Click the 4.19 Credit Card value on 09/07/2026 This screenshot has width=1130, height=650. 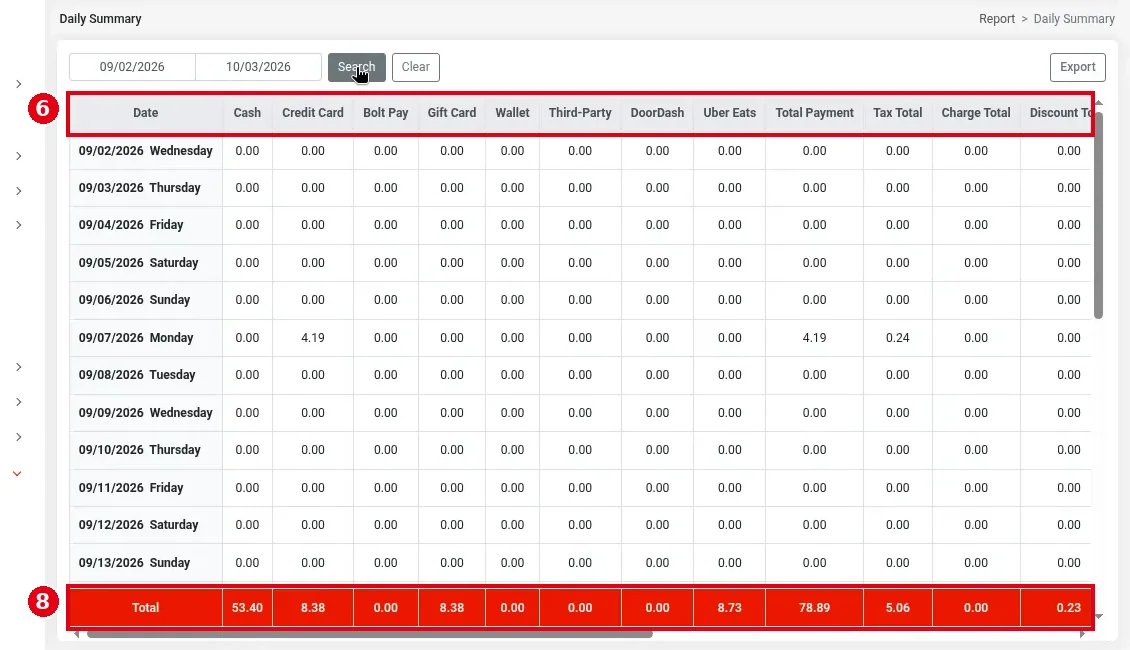click(313, 337)
